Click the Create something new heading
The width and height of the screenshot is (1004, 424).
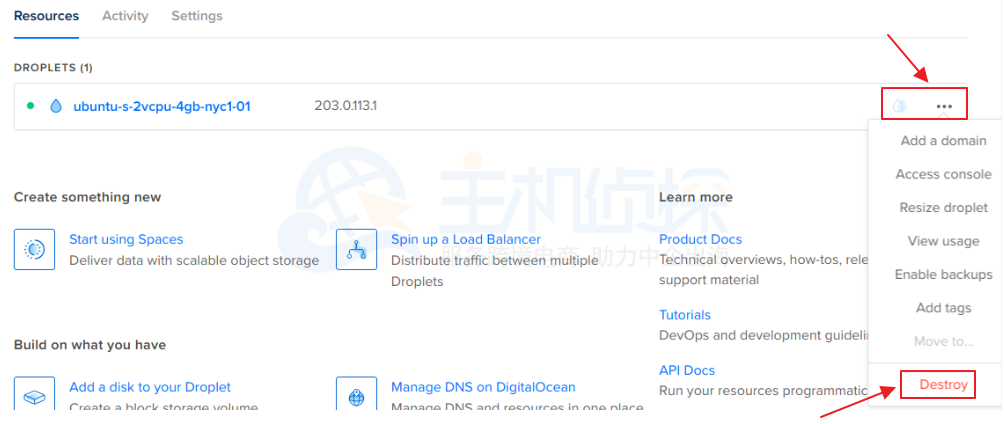click(87, 197)
